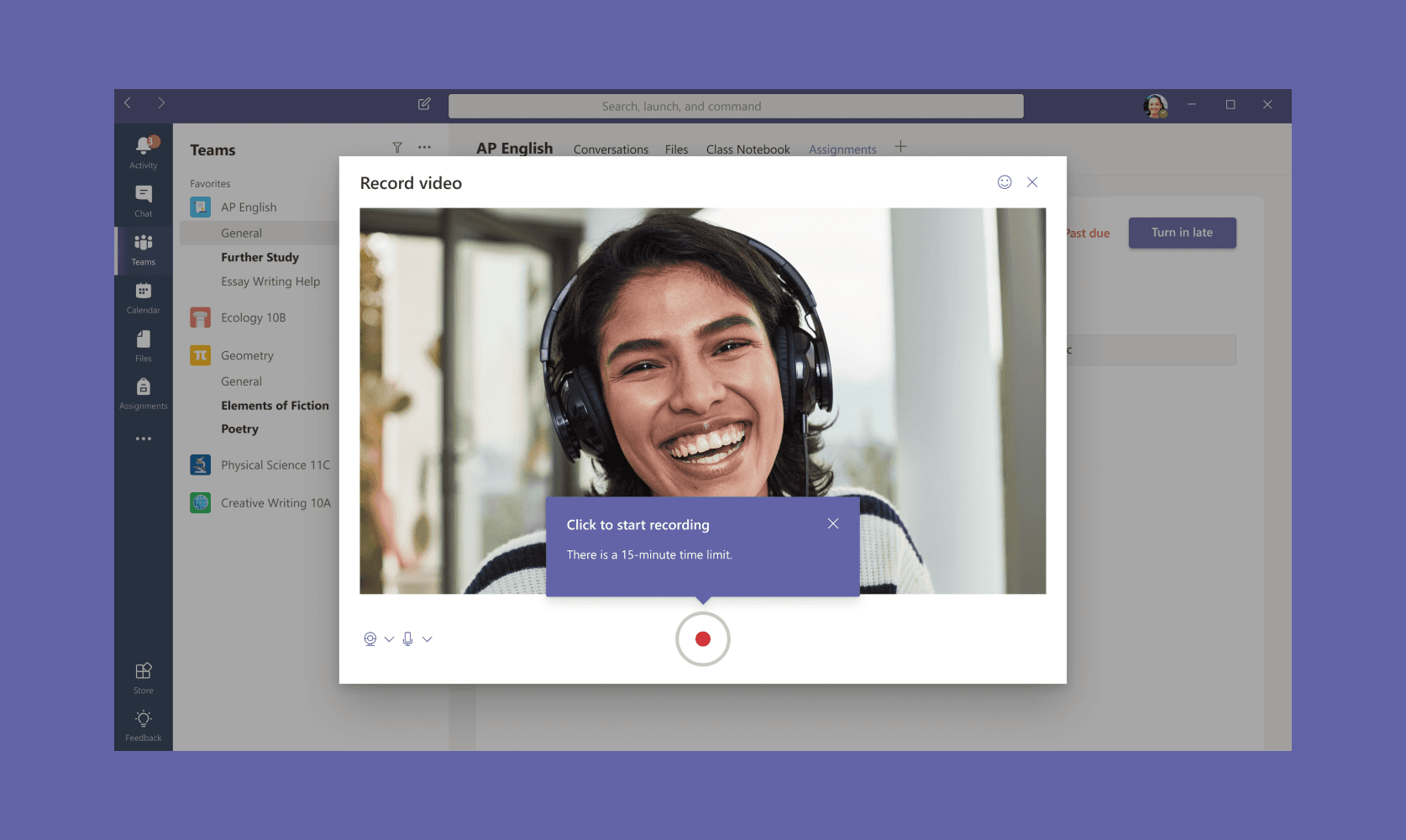
Task: Select Creative Writing 10A team name
Action: (275, 502)
